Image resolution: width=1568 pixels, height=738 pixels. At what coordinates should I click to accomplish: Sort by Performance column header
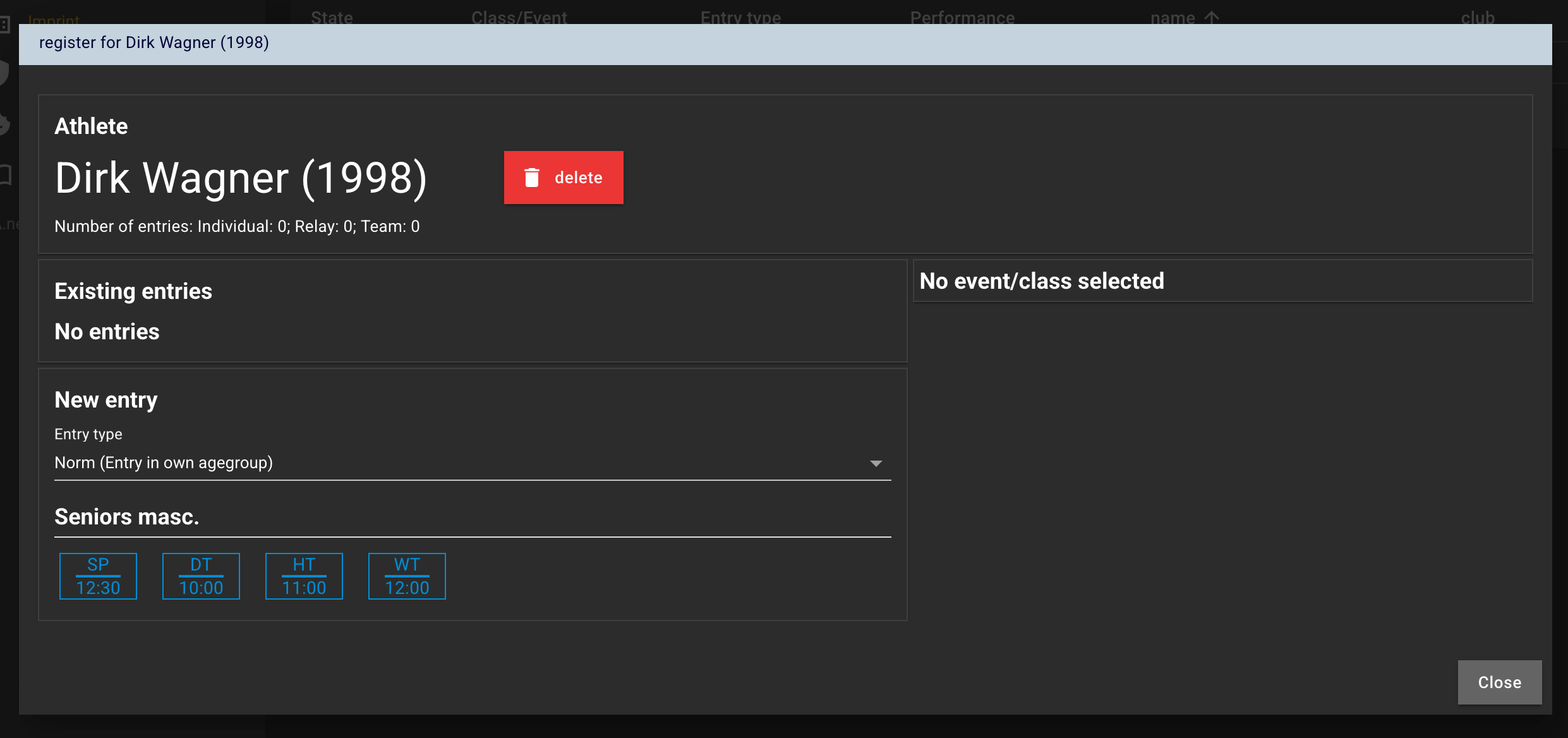tap(962, 17)
